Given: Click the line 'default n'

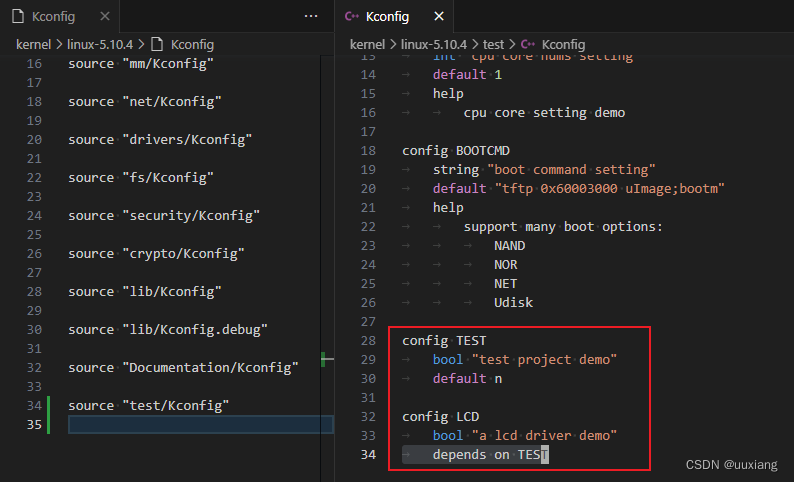Looking at the screenshot, I should (x=467, y=379).
